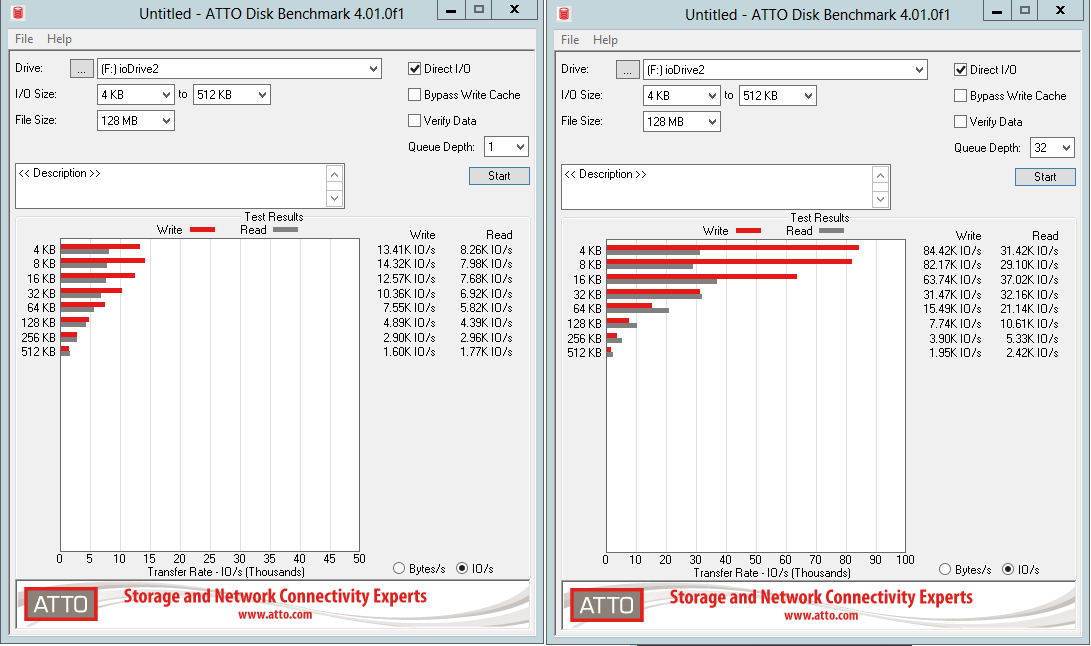The width and height of the screenshot is (1091, 646).
Task: Click Start in the Queue Depth 32 window
Action: pyautogui.click(x=1045, y=177)
